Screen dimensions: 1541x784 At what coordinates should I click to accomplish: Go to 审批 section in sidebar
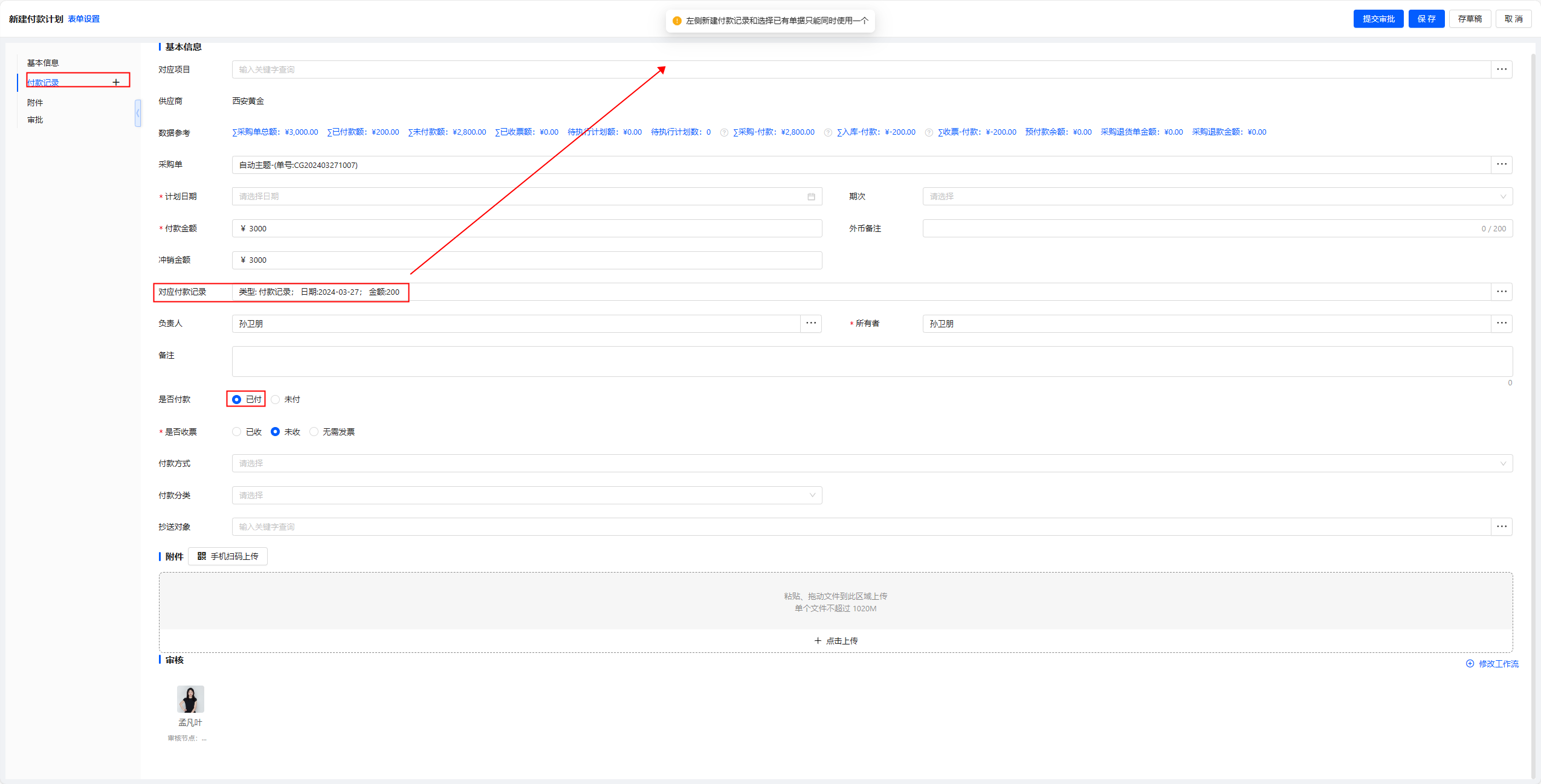[35, 120]
